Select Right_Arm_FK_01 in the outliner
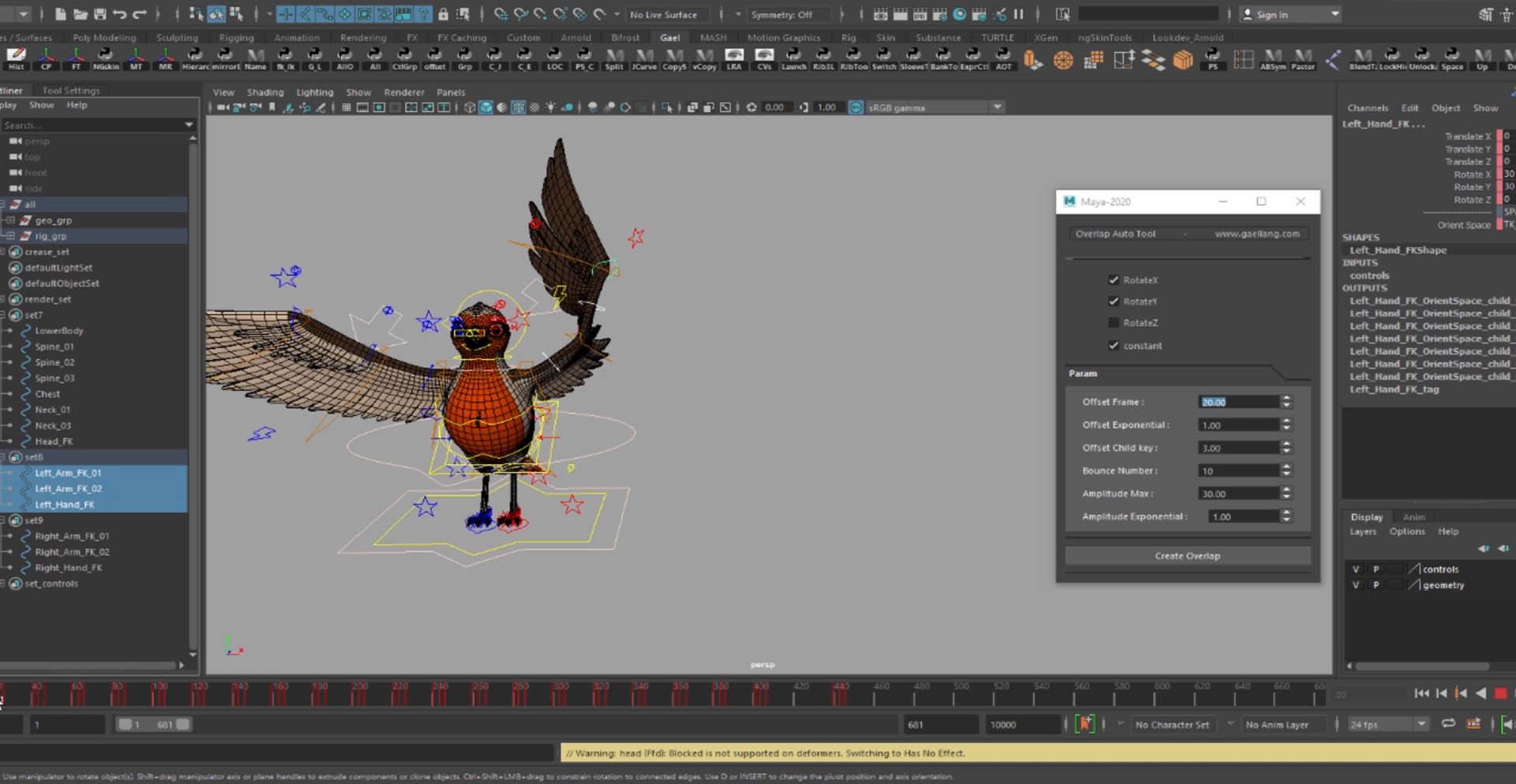1516x784 pixels. click(x=72, y=536)
